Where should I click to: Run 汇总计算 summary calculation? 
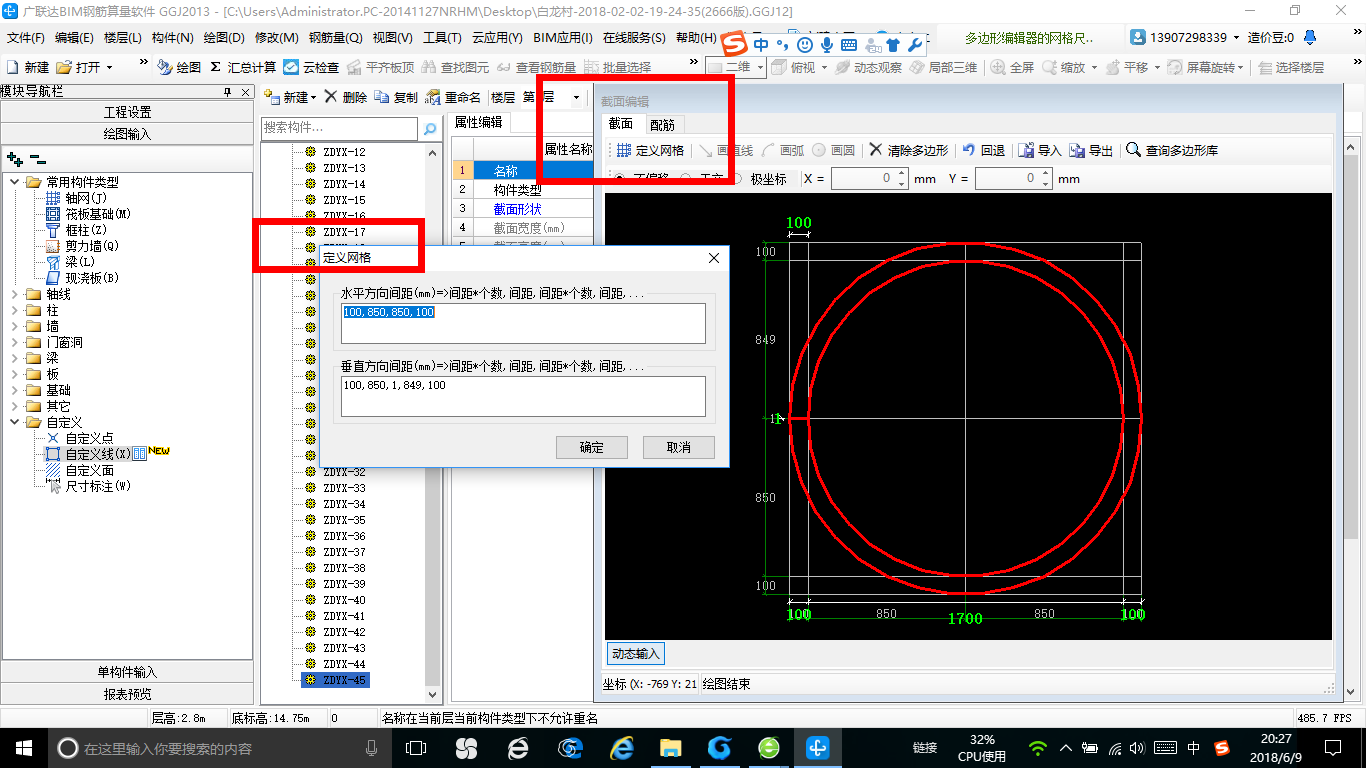coord(243,67)
